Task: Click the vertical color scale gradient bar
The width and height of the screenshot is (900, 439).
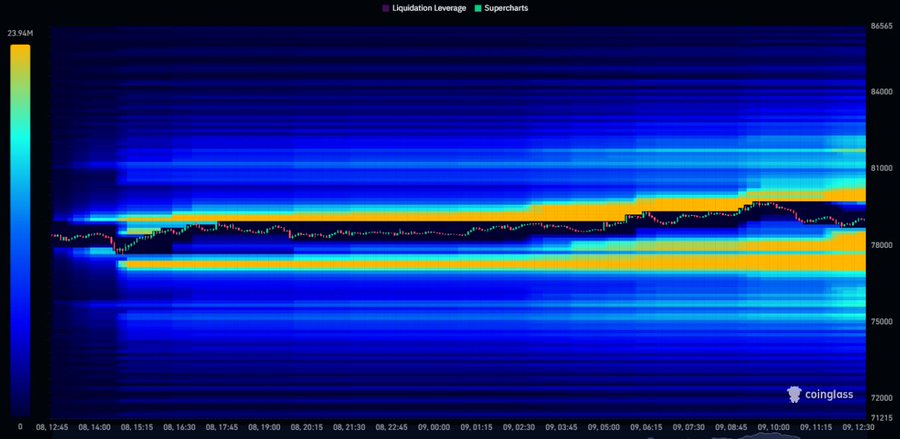Action: [x=20, y=230]
